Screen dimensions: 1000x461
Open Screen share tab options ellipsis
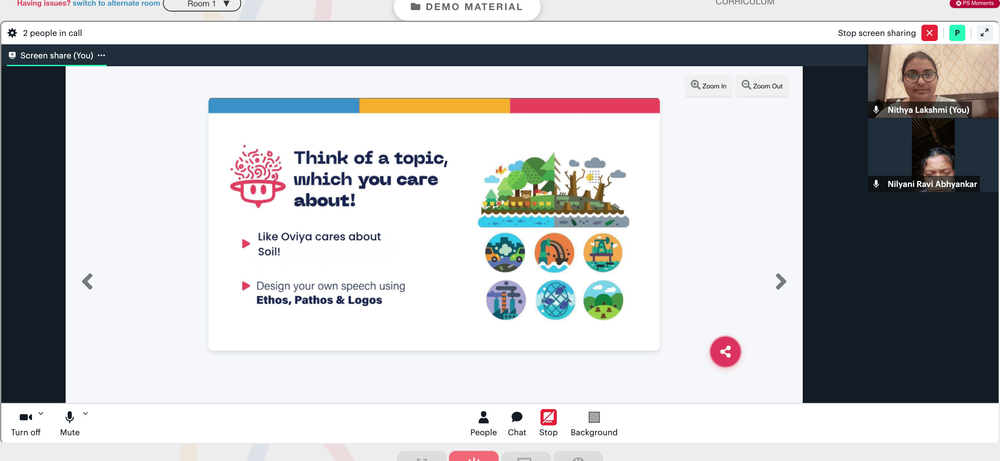coord(101,55)
